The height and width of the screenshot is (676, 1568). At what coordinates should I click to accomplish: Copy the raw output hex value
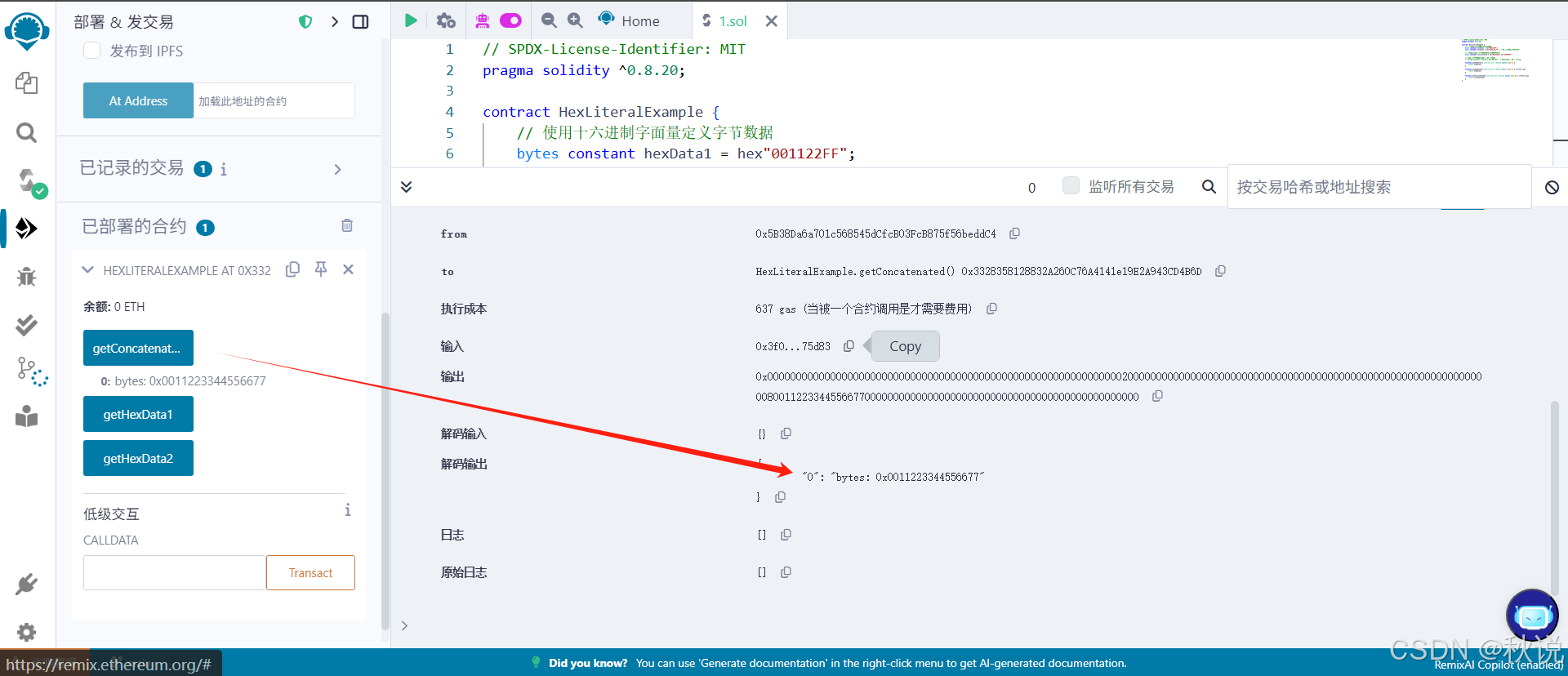(x=1157, y=396)
